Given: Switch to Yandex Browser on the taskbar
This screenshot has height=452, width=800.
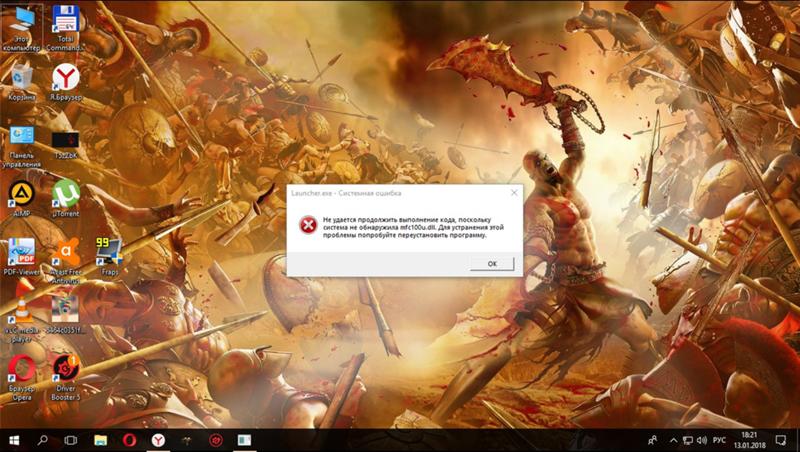Looking at the screenshot, I should (158, 440).
